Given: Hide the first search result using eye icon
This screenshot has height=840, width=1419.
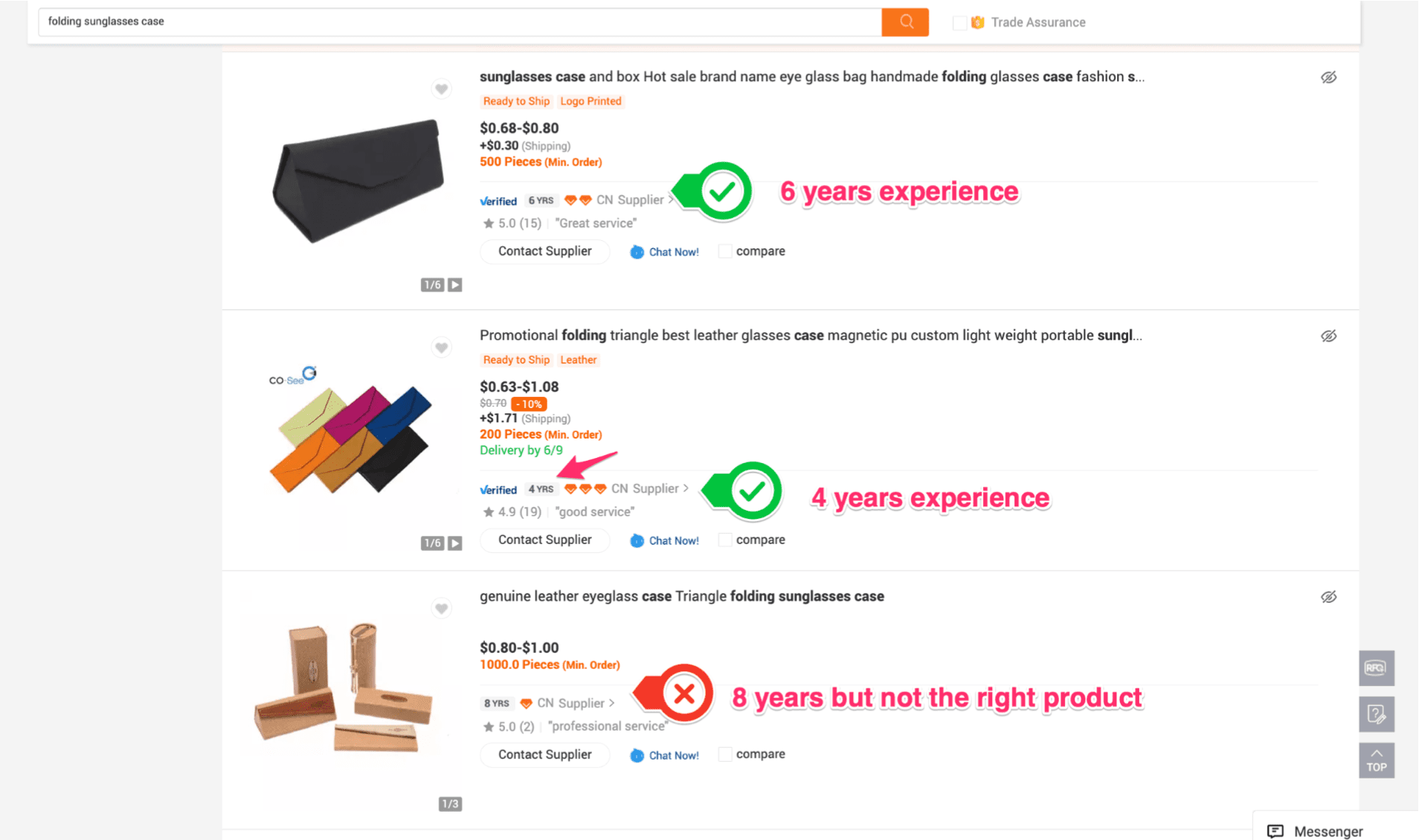Looking at the screenshot, I should click(x=1330, y=77).
